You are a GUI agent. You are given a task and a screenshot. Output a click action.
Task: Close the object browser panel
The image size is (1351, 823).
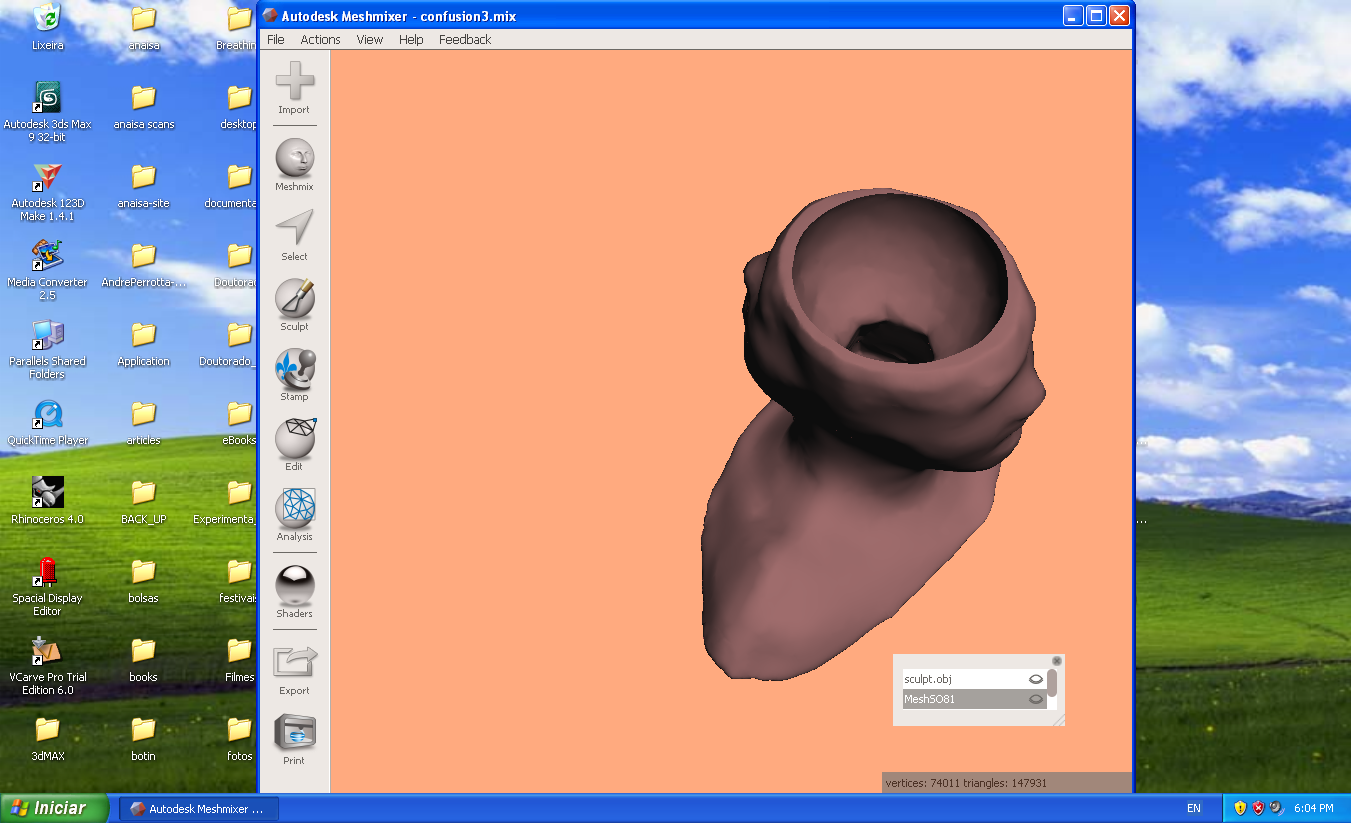click(x=1057, y=661)
